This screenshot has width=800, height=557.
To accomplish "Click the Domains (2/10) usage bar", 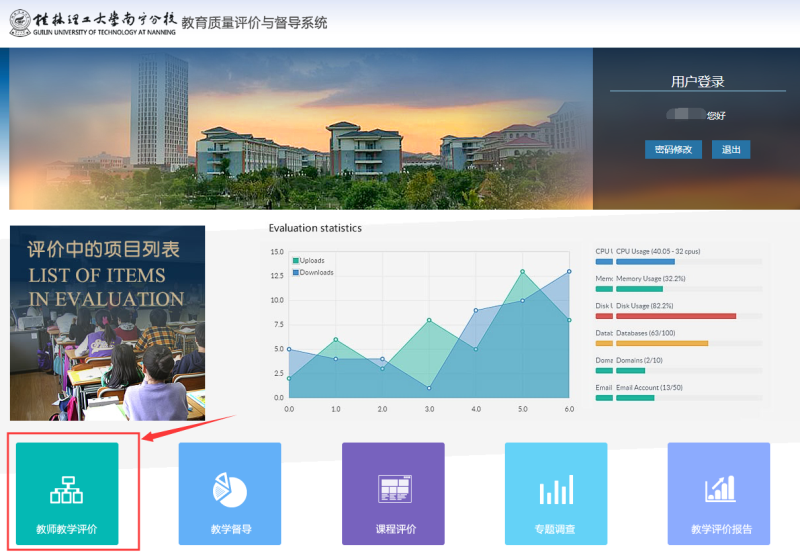I will coord(630,370).
